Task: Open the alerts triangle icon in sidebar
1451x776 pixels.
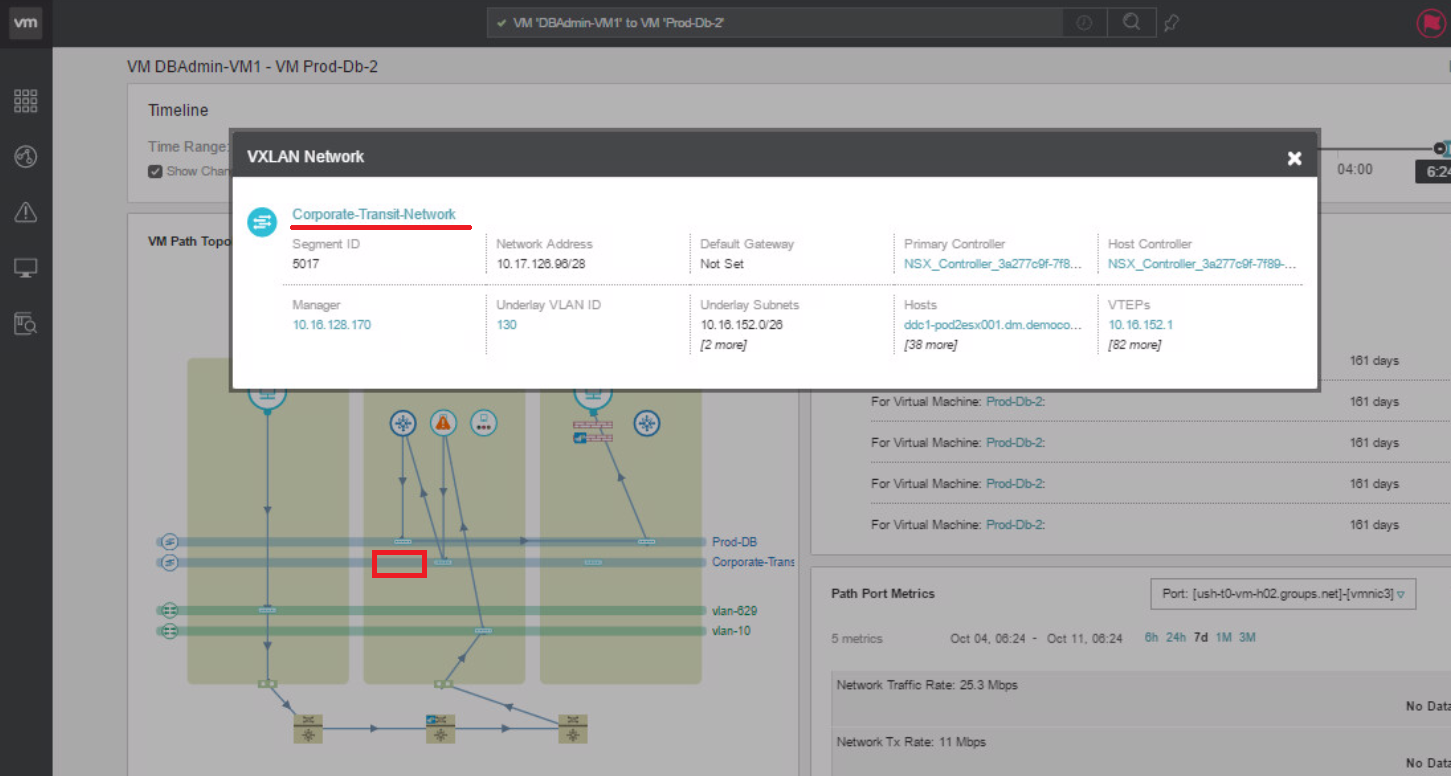Action: [x=26, y=212]
